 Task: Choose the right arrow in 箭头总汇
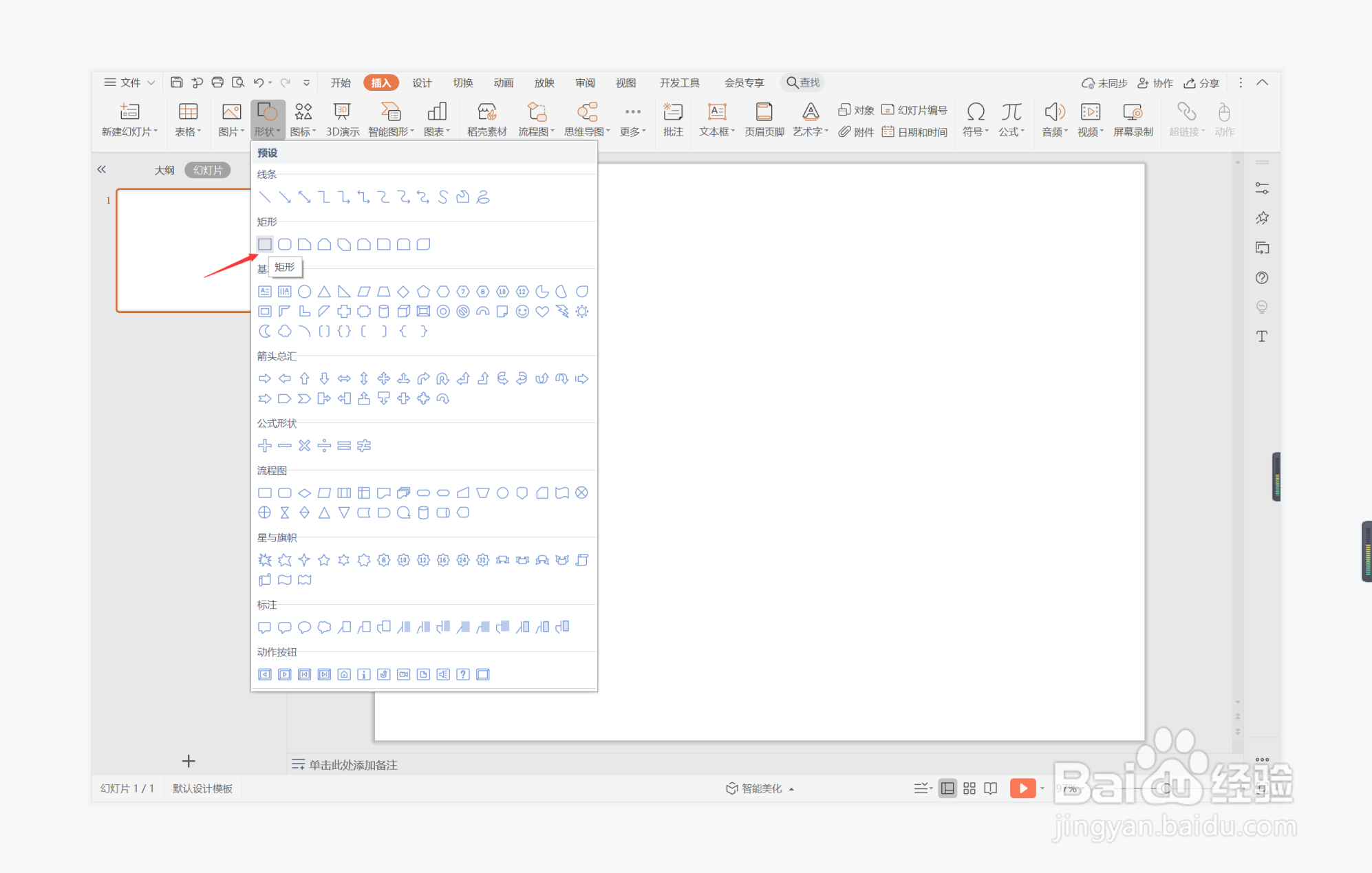click(265, 378)
